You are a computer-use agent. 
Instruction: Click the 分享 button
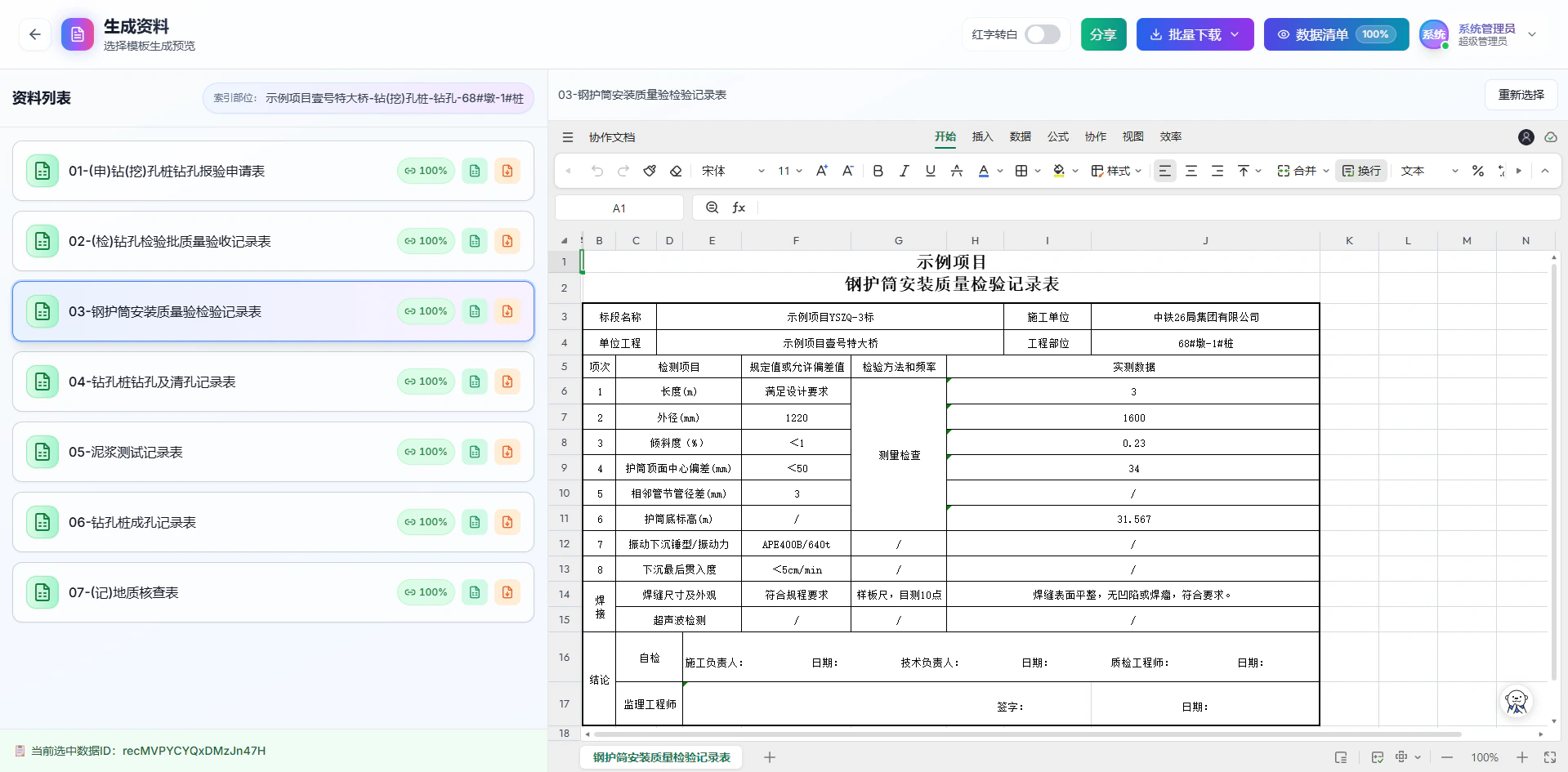[1103, 34]
